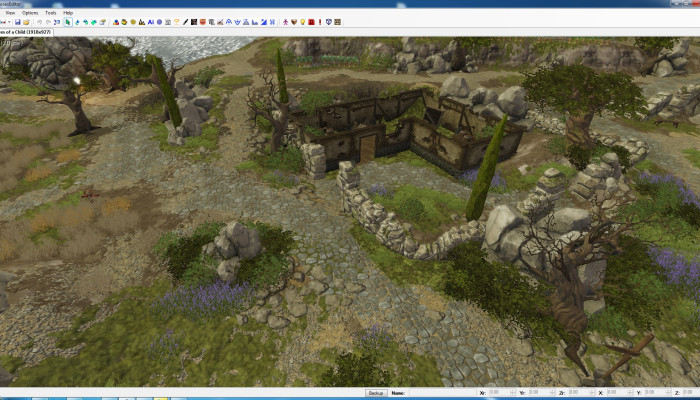700x400 pixels.
Task: Click the Zr field spinner arrows
Action: coord(592,392)
